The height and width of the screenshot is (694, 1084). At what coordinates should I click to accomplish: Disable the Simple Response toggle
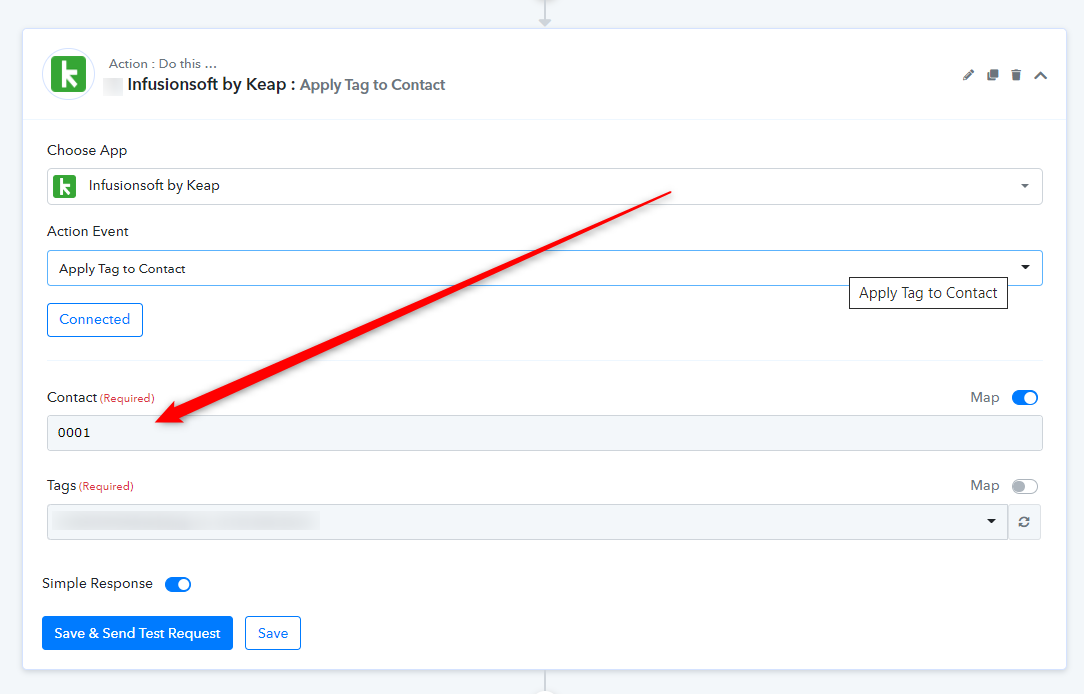(178, 584)
